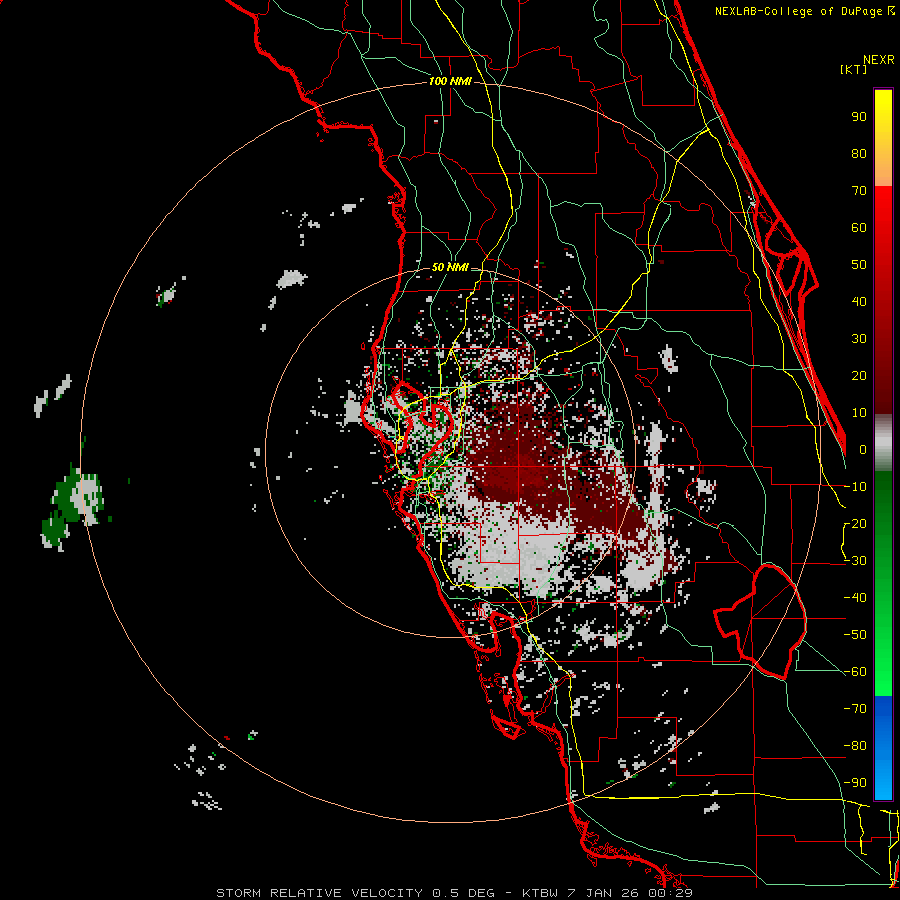
Task: Click the -40 value on the velocity scale
Action: 855,598
